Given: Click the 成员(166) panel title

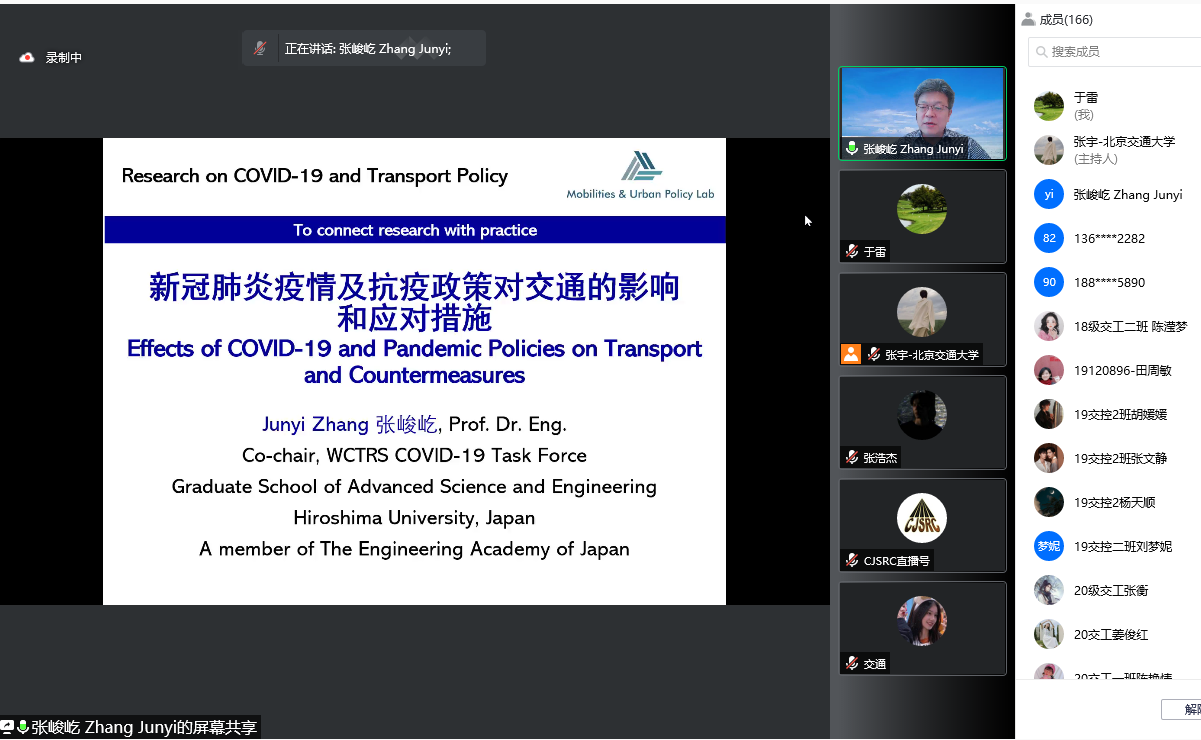Looking at the screenshot, I should (x=1066, y=19).
